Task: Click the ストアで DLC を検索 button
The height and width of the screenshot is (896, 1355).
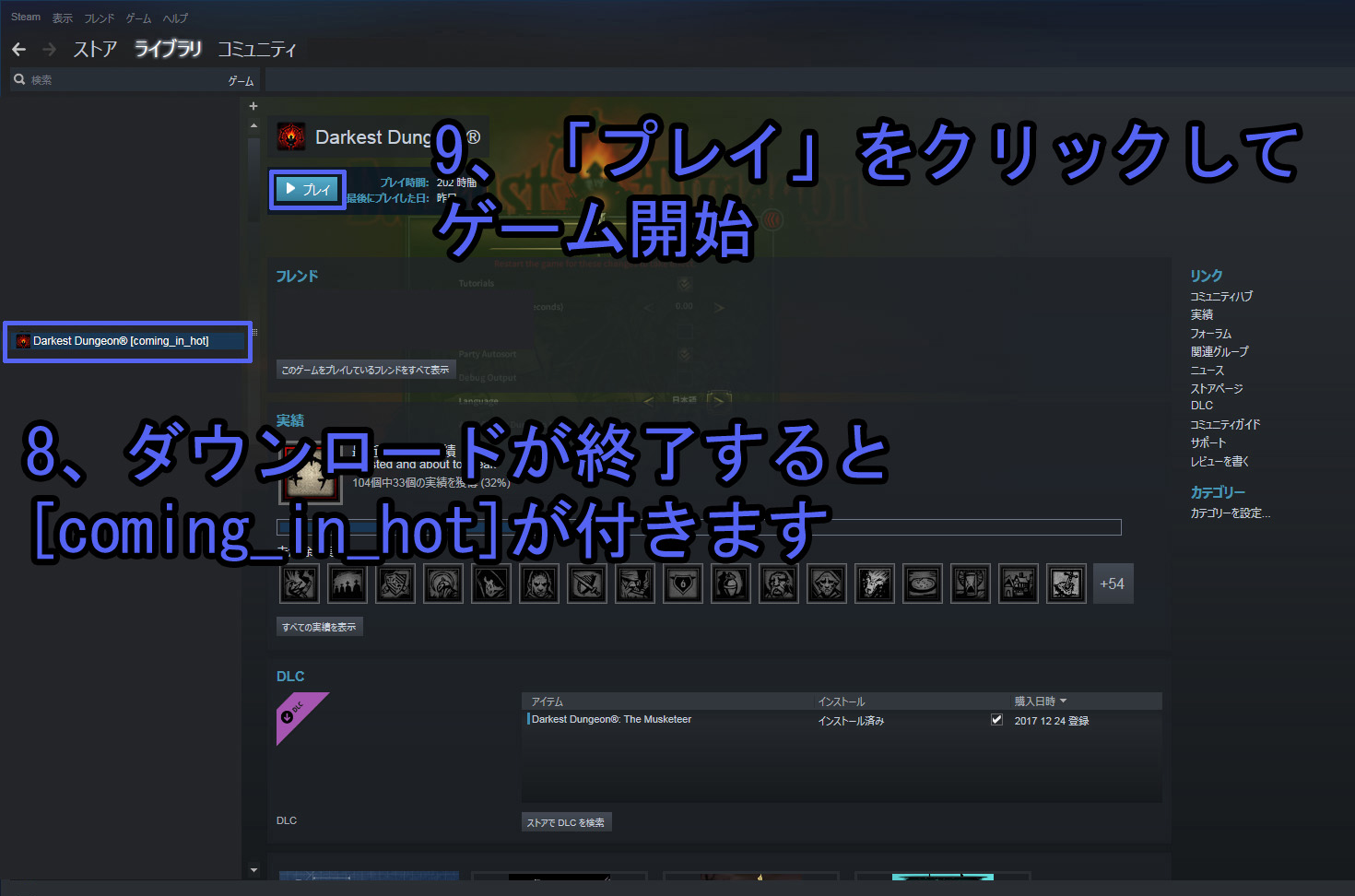Action: pos(566,822)
